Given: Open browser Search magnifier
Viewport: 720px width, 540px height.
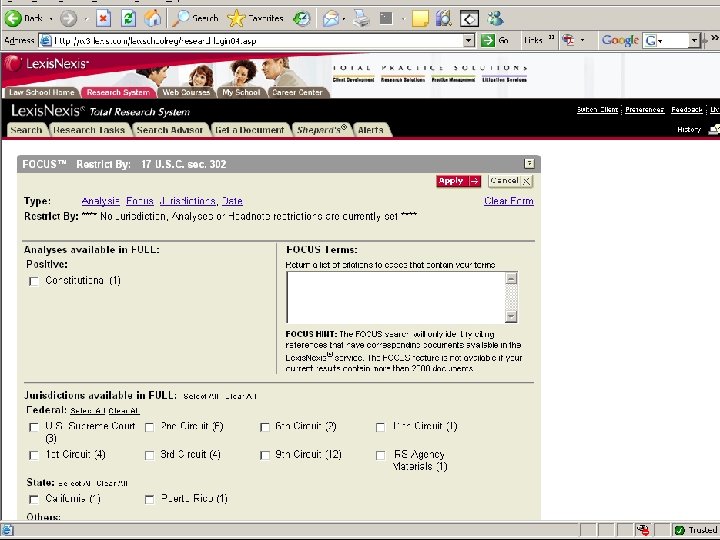Looking at the screenshot, I should click(x=180, y=18).
